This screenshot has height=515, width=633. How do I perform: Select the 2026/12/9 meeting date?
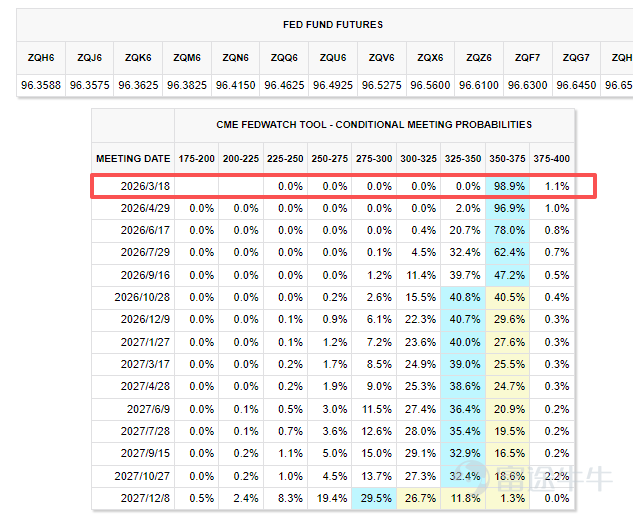point(145,320)
